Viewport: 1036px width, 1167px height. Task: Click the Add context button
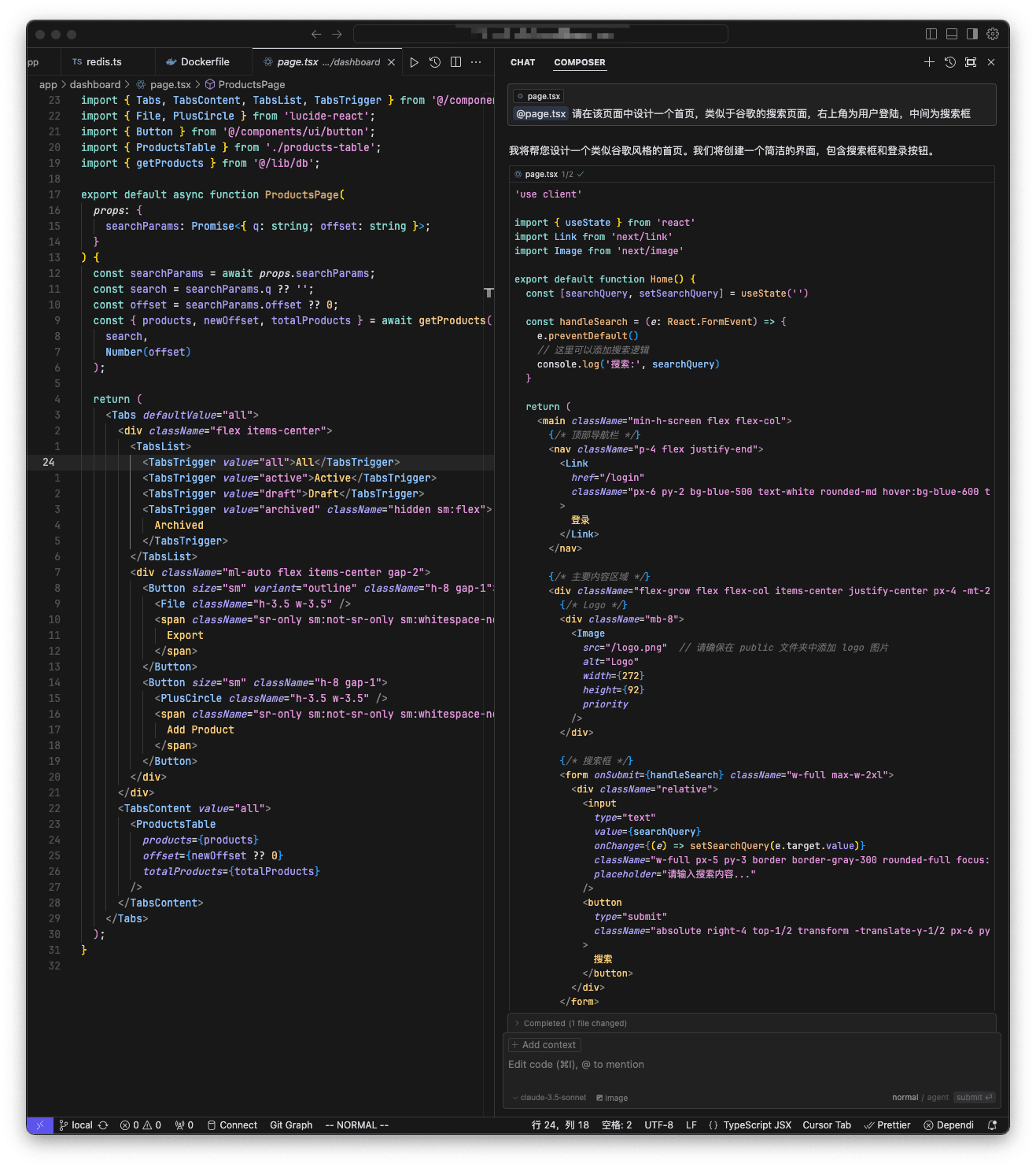click(544, 1045)
